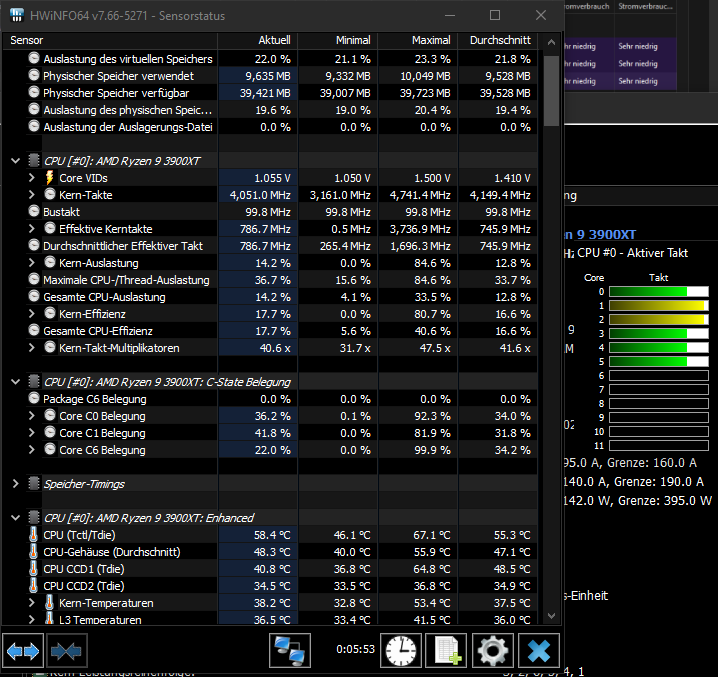Click the collapse columns inward arrows button
The image size is (718, 677).
click(x=66, y=650)
